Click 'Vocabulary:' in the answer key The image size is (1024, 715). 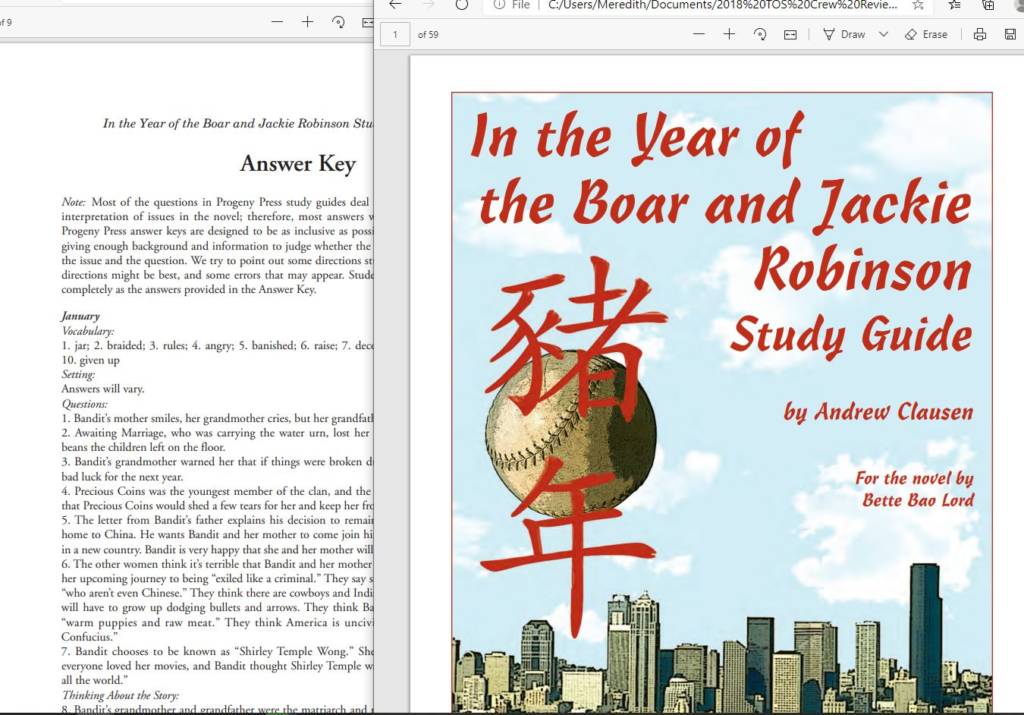tap(88, 331)
